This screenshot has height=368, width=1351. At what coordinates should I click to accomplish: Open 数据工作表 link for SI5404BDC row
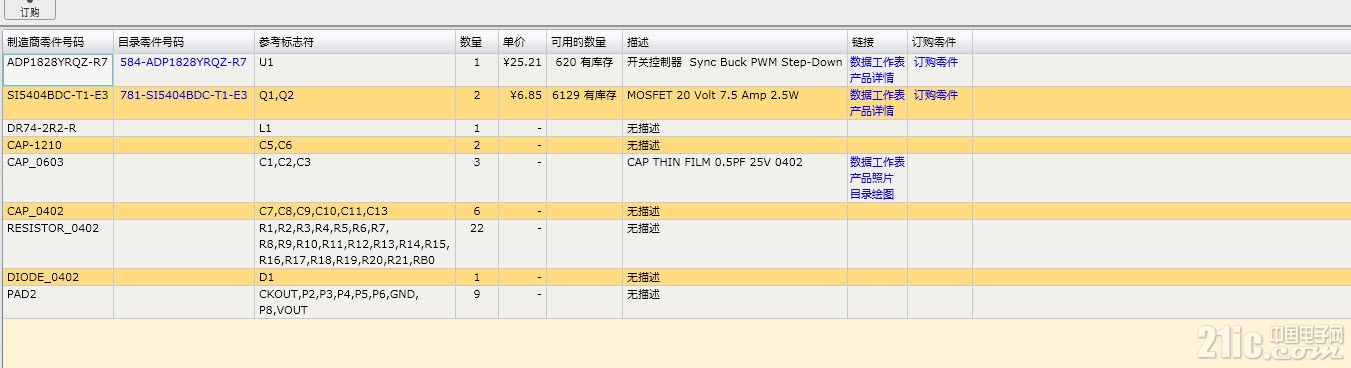(877, 95)
